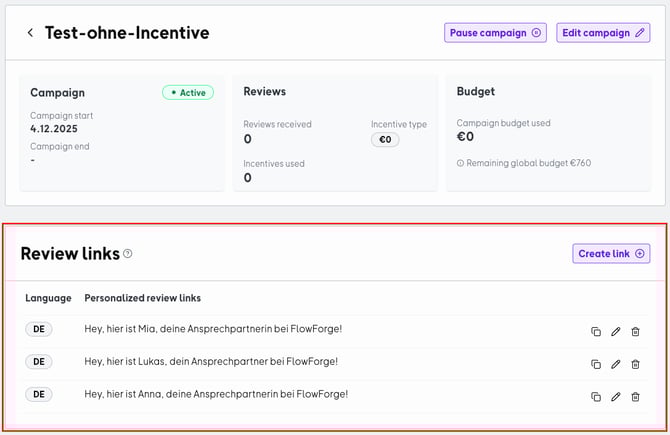The image size is (670, 435).
Task: Copy the Lukas review link
Action: 596,364
